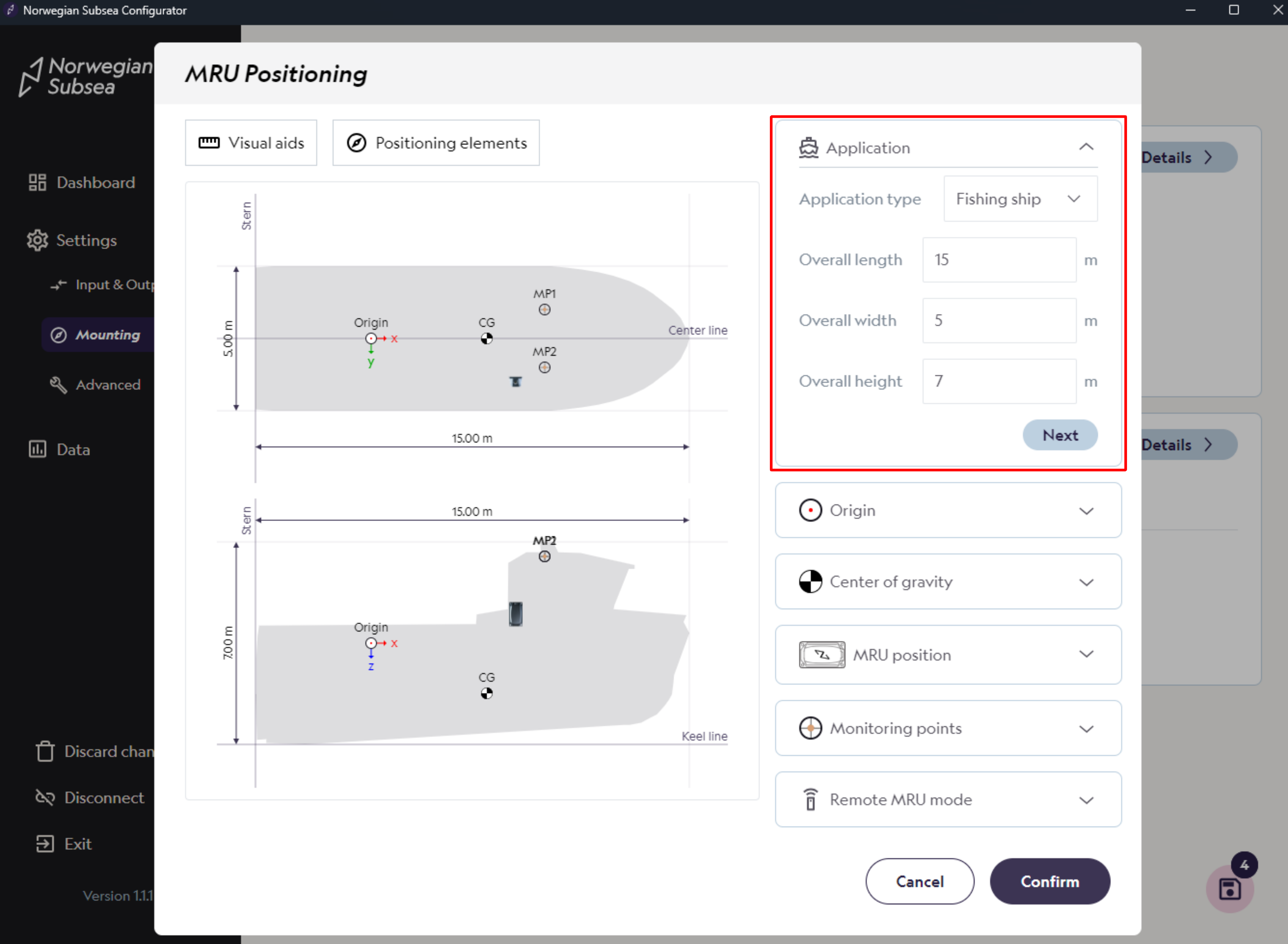Image resolution: width=1288 pixels, height=944 pixels.
Task: Click the Application ship icon
Action: [808, 148]
